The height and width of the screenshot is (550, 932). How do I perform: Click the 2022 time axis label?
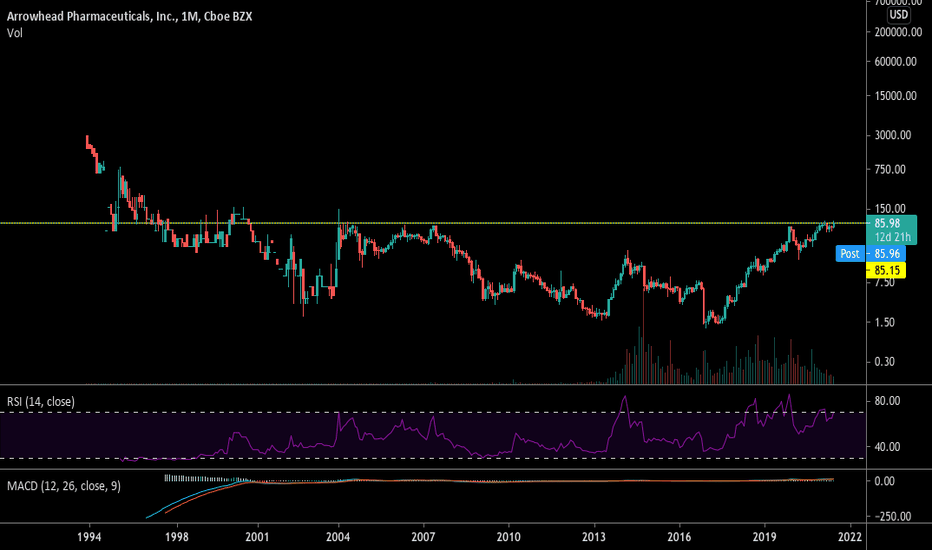pos(850,537)
